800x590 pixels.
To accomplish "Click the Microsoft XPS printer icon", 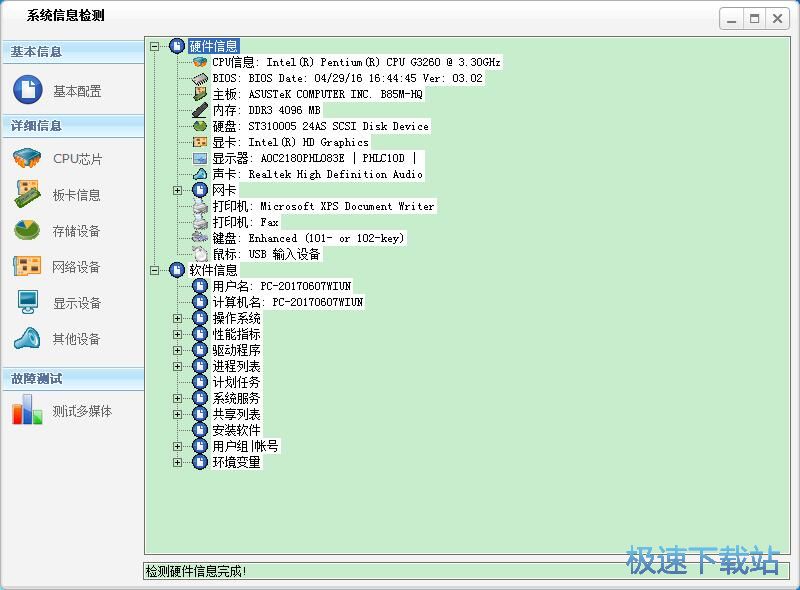I will point(200,206).
